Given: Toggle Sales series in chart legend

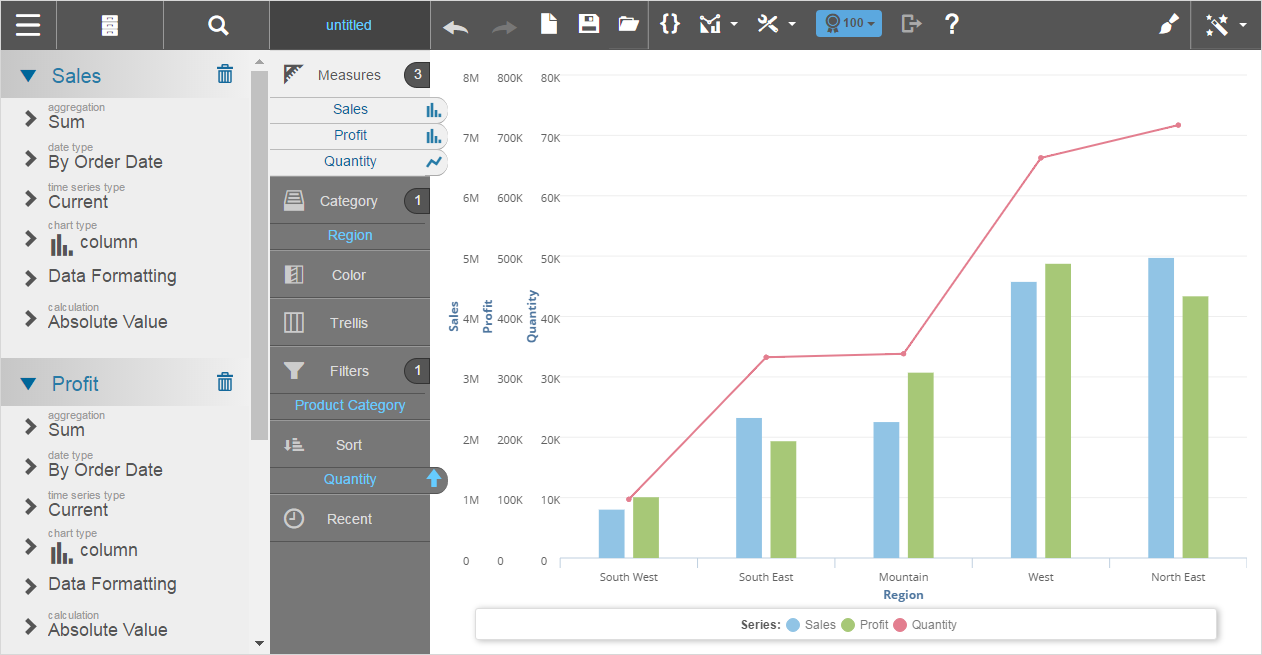Looking at the screenshot, I should coord(811,625).
